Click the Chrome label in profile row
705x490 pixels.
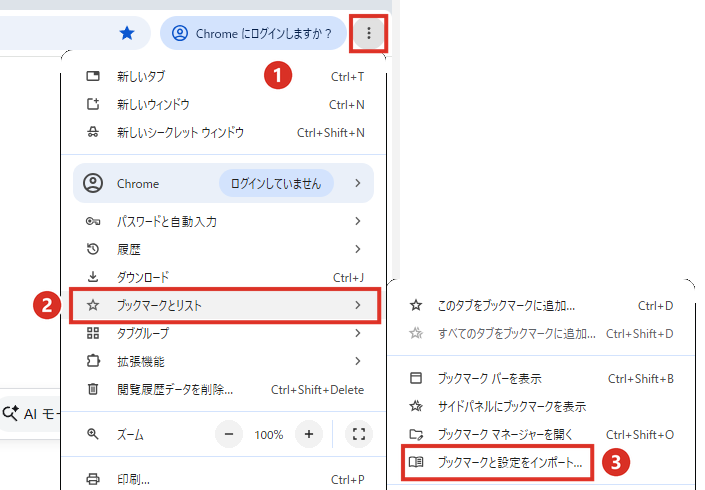click(x=138, y=184)
